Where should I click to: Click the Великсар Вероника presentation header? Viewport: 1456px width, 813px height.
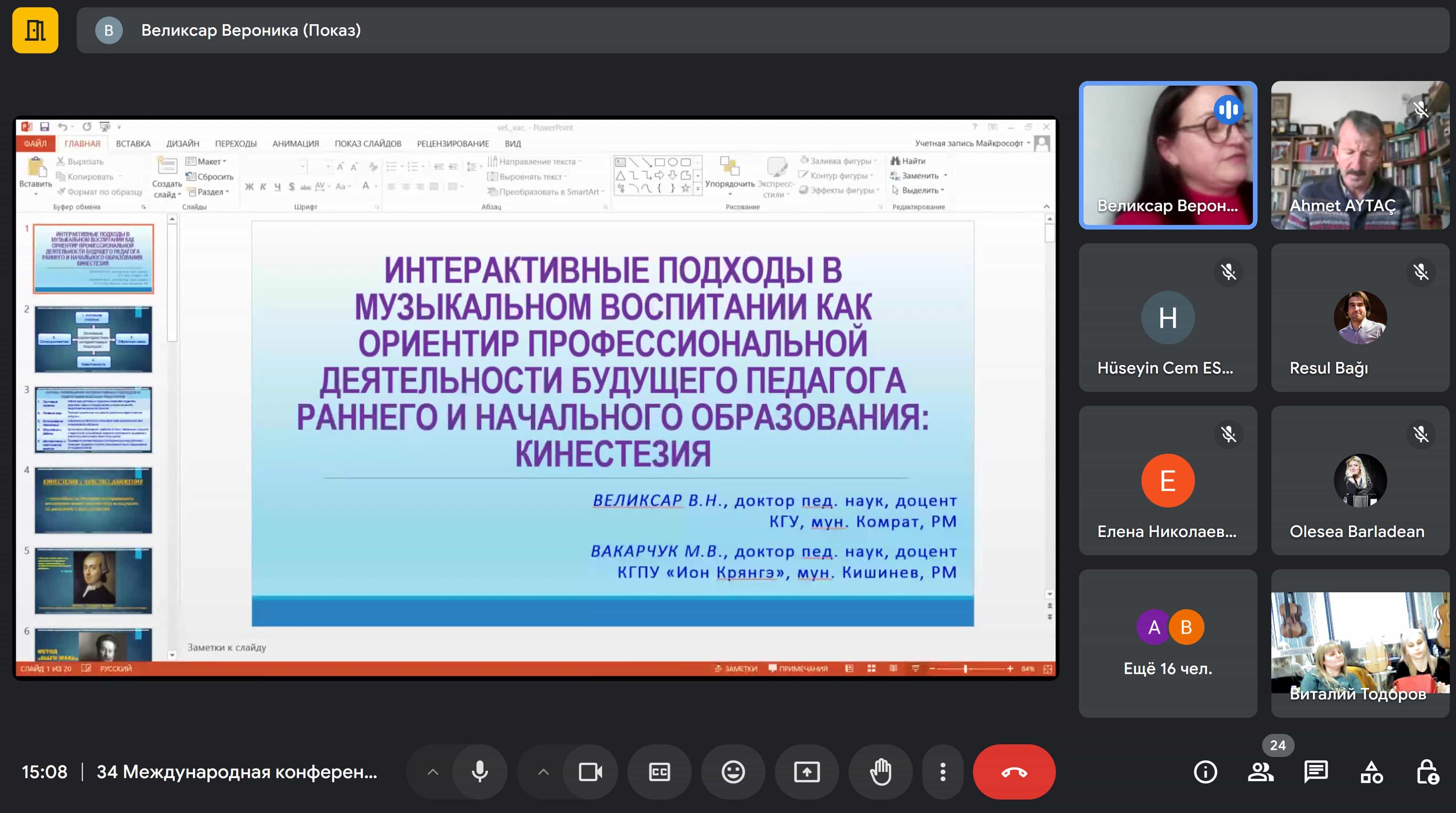(x=251, y=30)
